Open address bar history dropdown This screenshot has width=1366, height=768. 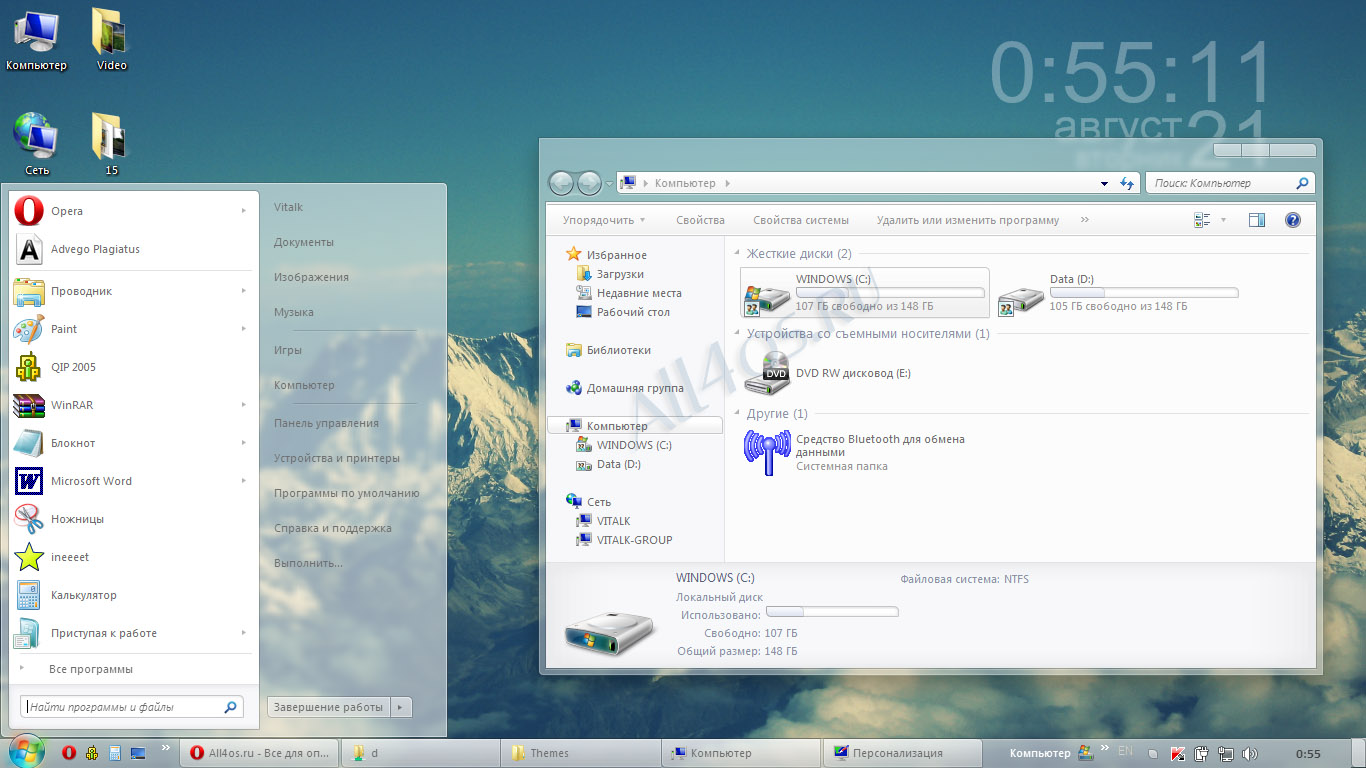coord(1104,184)
